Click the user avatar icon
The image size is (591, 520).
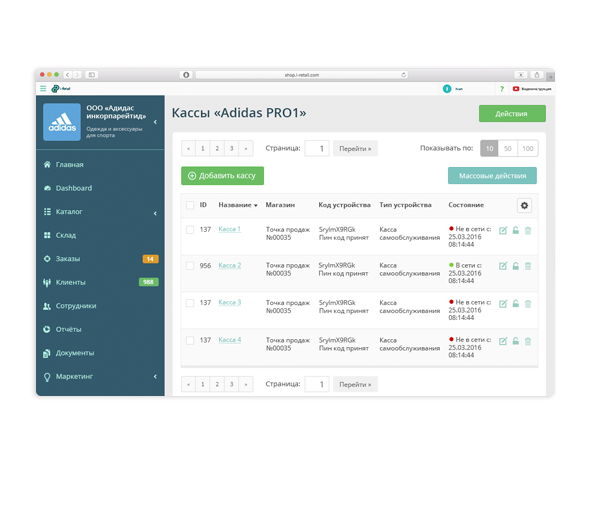coord(447,89)
